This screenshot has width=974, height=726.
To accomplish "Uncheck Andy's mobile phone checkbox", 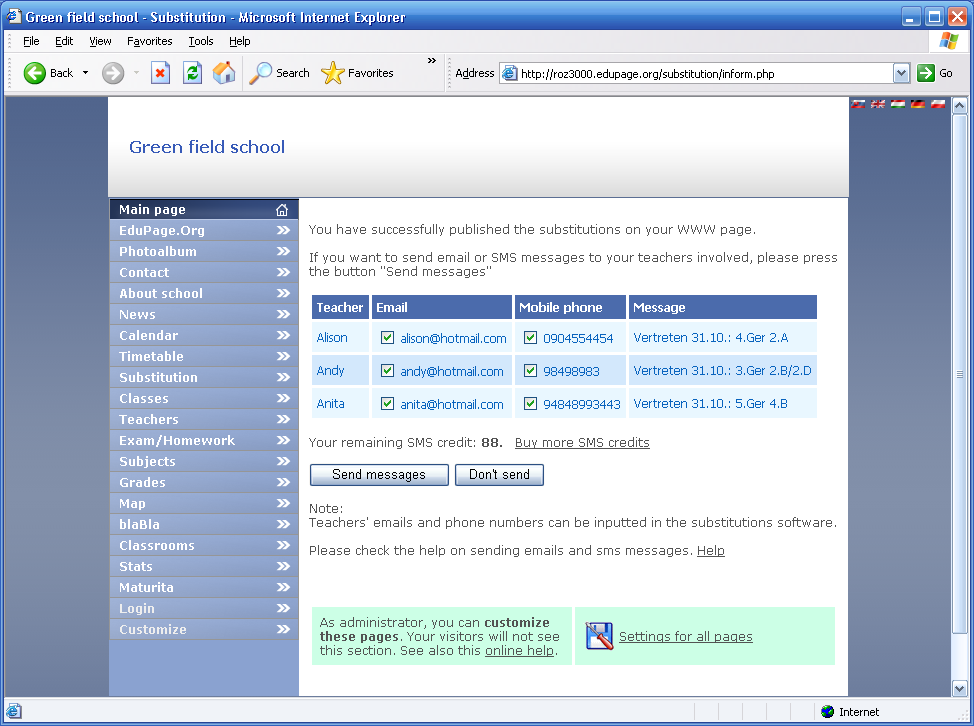I will 530,370.
